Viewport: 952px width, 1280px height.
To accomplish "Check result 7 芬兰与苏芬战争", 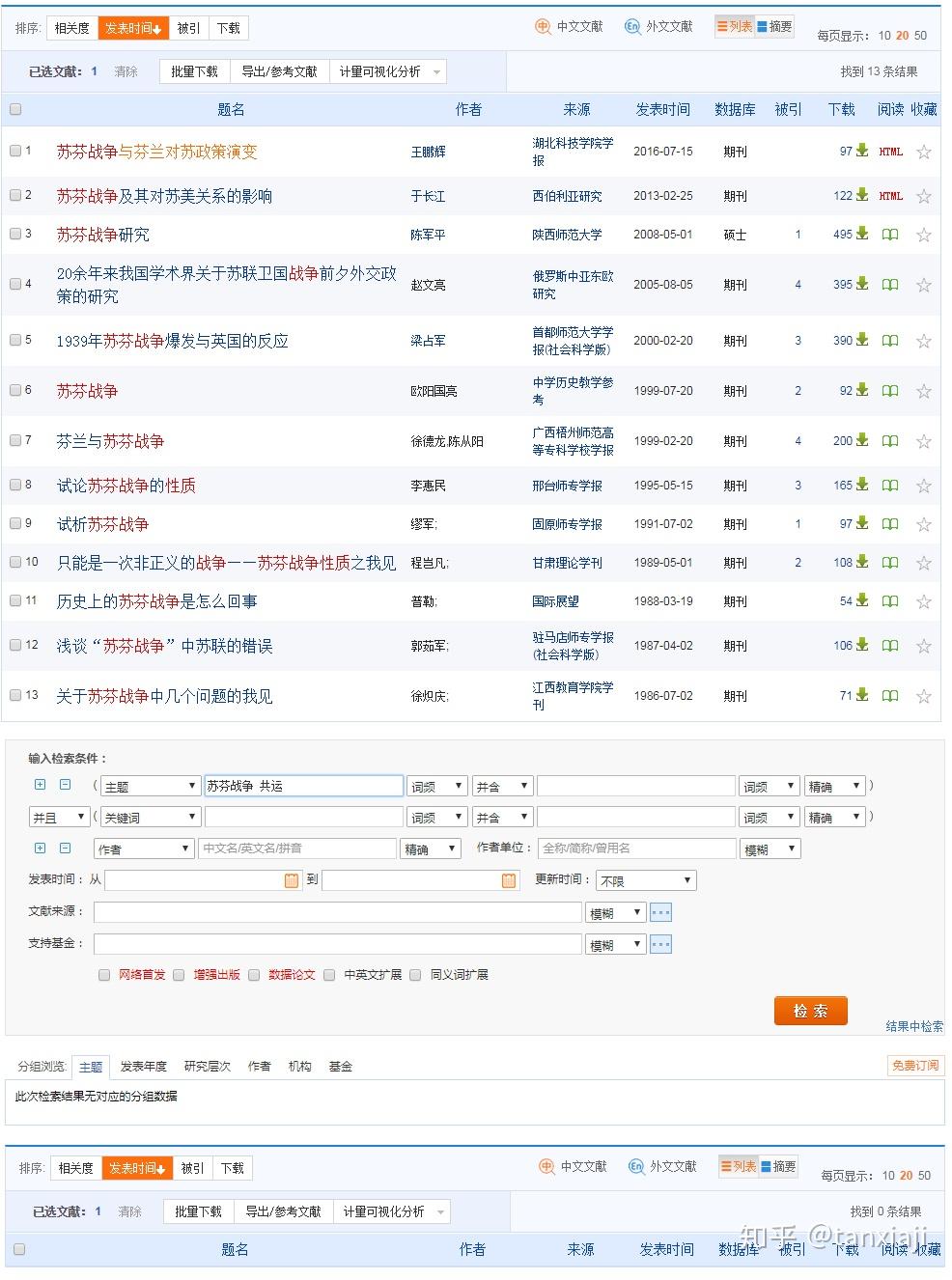I will [15, 440].
